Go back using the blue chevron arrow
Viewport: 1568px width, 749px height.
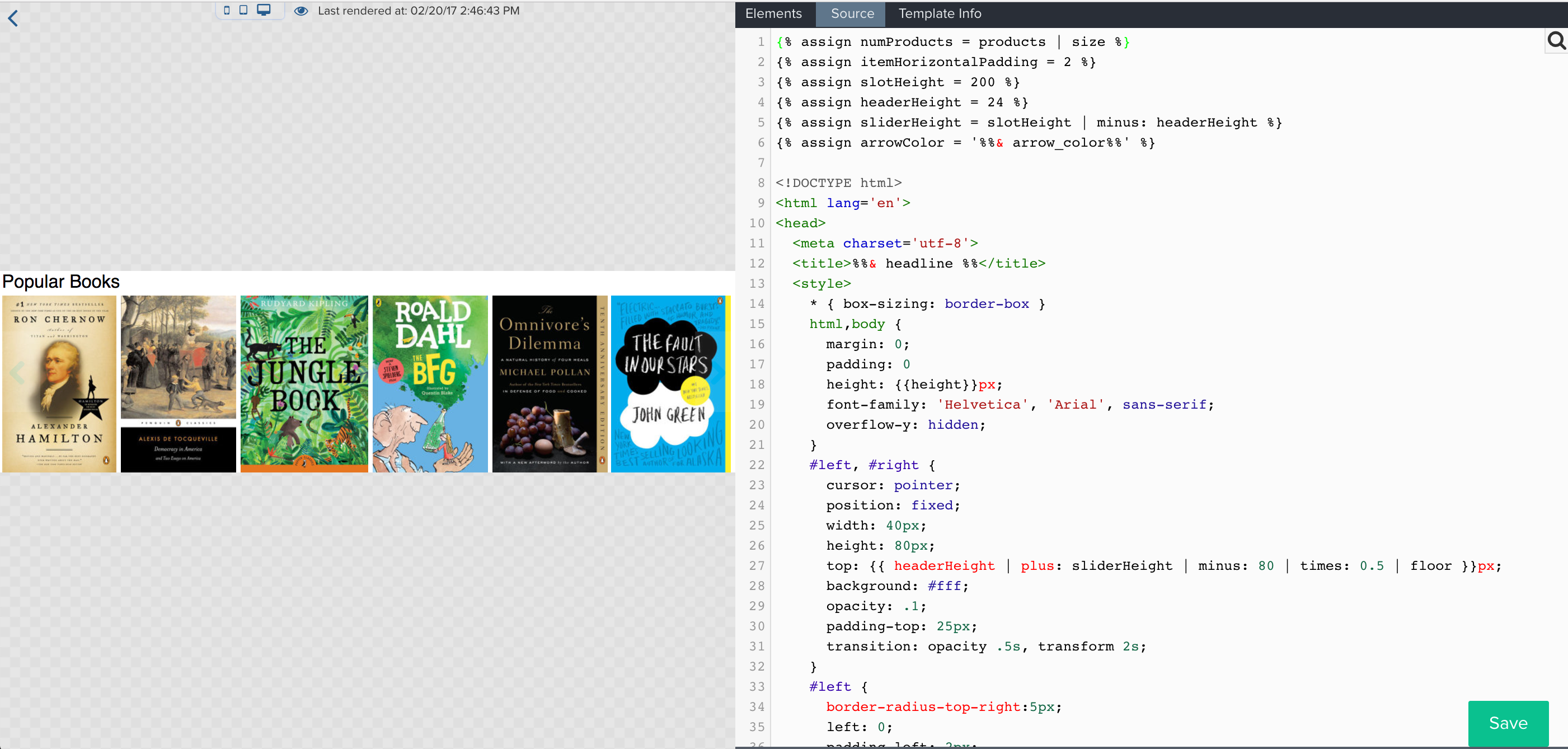[x=13, y=18]
